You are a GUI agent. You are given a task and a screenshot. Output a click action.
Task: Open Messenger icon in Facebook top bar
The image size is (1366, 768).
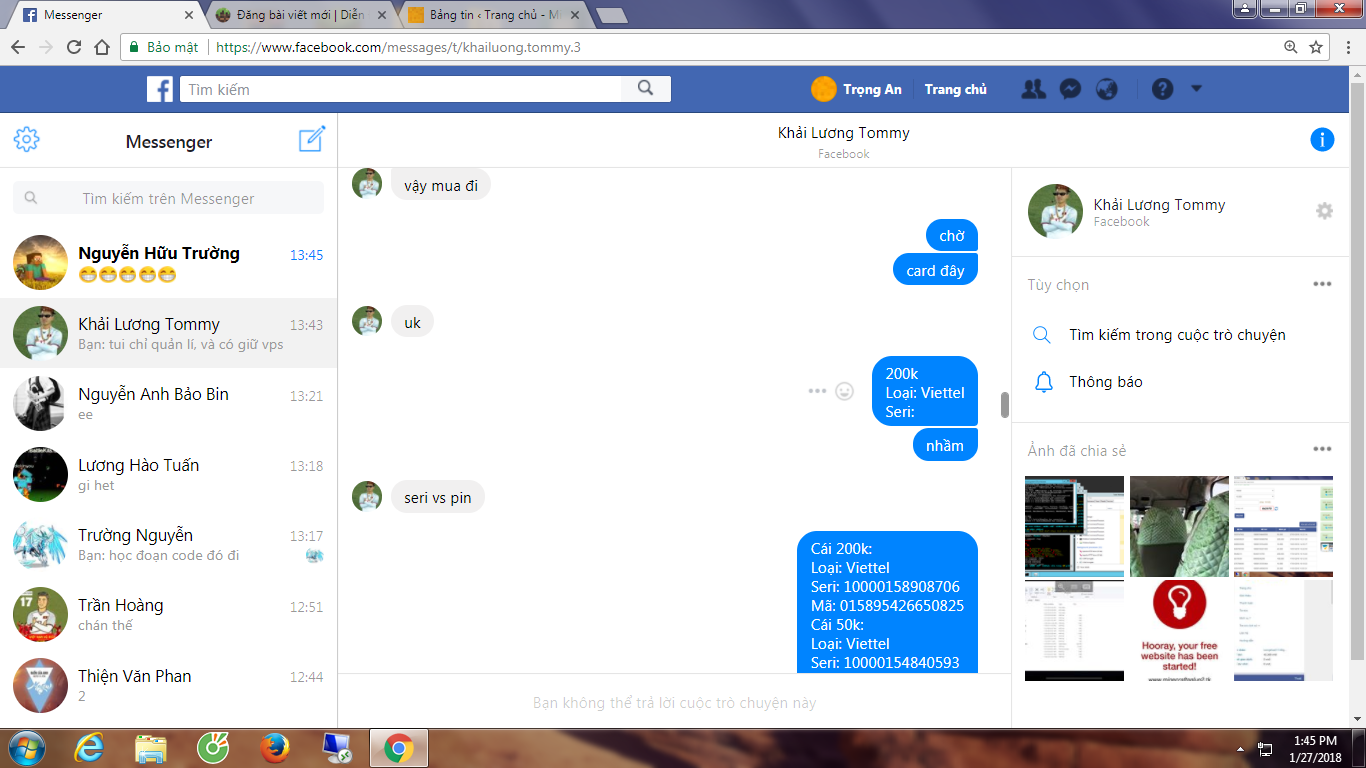point(1069,89)
